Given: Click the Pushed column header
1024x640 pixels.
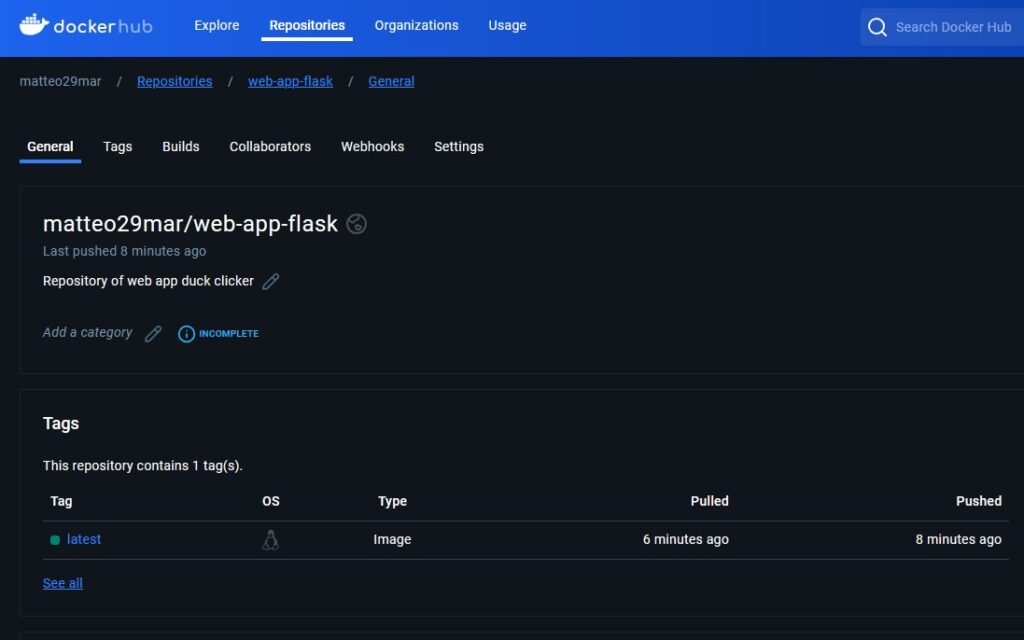Looking at the screenshot, I should click(x=979, y=502).
